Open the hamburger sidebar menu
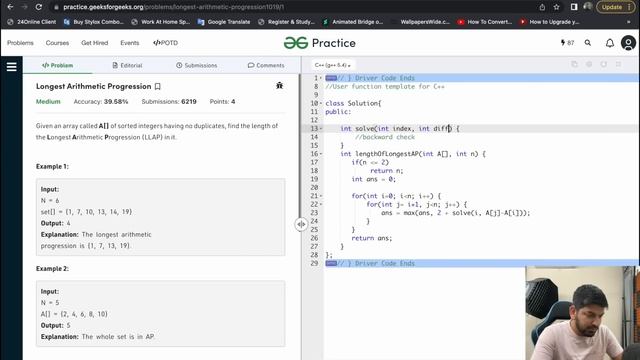Image resolution: width=640 pixels, height=360 pixels. 11,67
